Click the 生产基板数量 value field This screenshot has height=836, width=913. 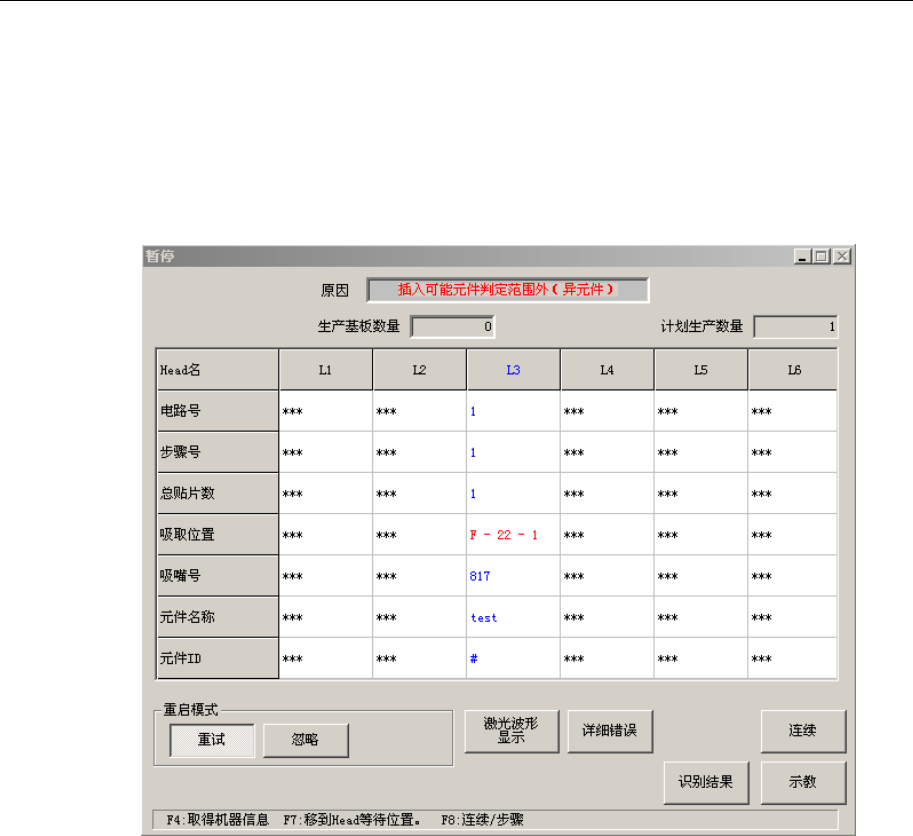tap(452, 327)
